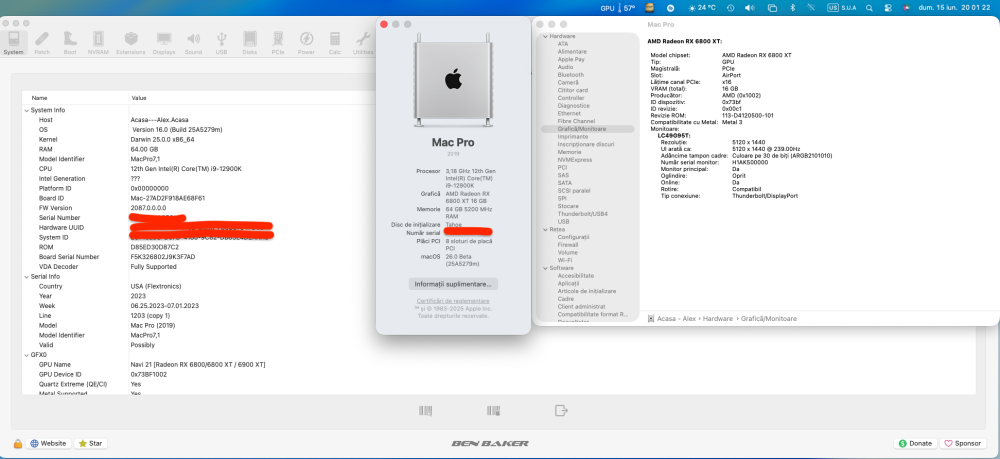Open the System tab in Hackintool toolbar
The width and height of the screenshot is (1000, 459).
(x=13, y=43)
